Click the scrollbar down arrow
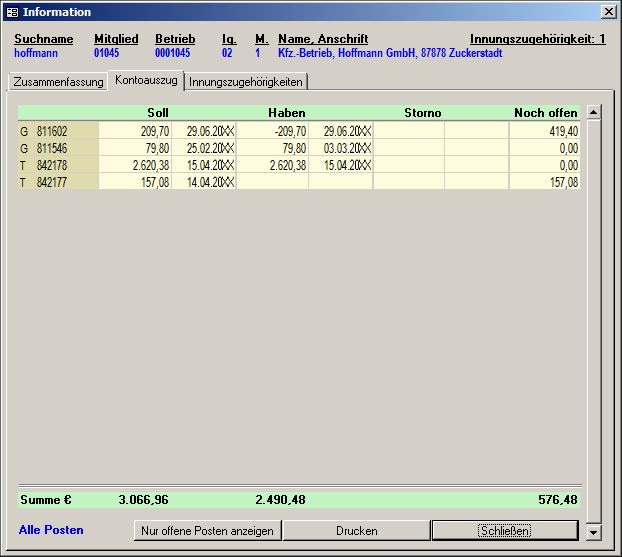The height and width of the screenshot is (557, 622). (594, 531)
